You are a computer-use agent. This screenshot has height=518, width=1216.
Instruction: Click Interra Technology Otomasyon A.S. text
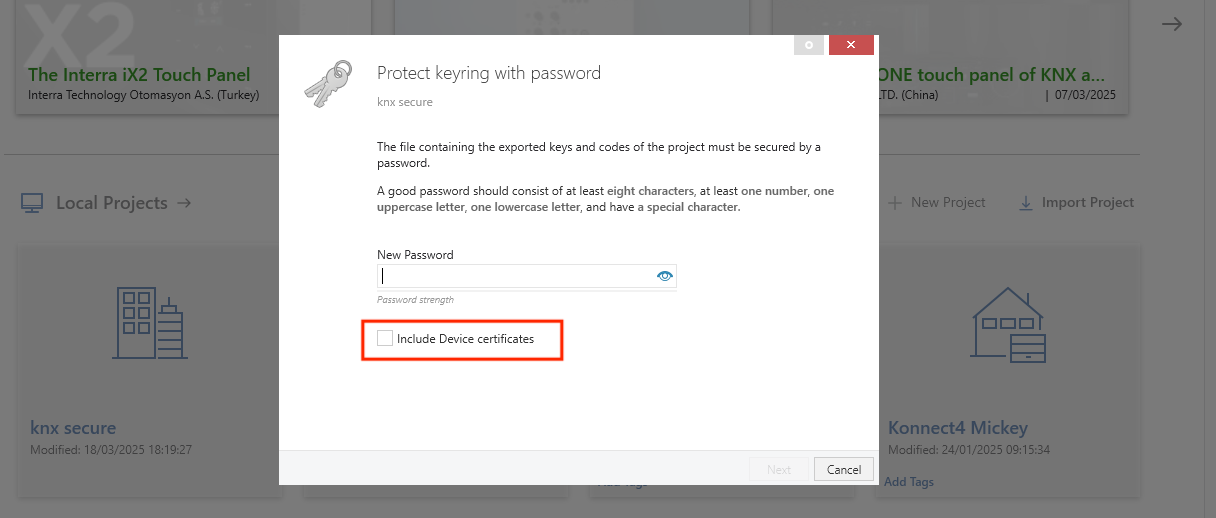144,96
